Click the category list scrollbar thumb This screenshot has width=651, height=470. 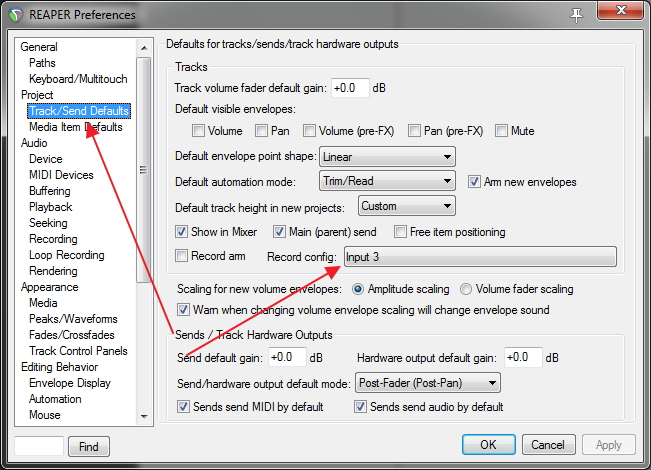144,170
